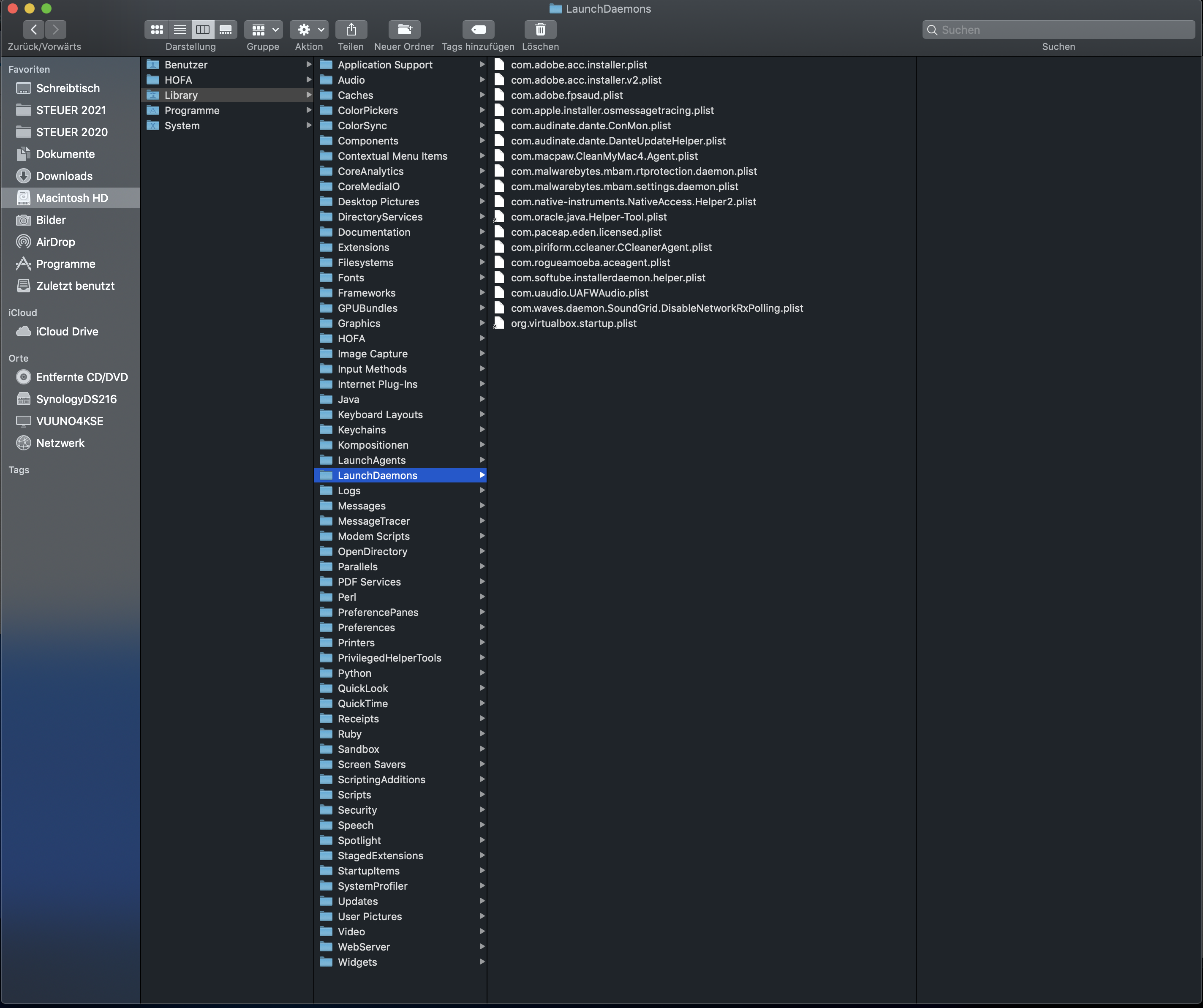Switch to list view mode
1203x1008 pixels.
tap(179, 29)
